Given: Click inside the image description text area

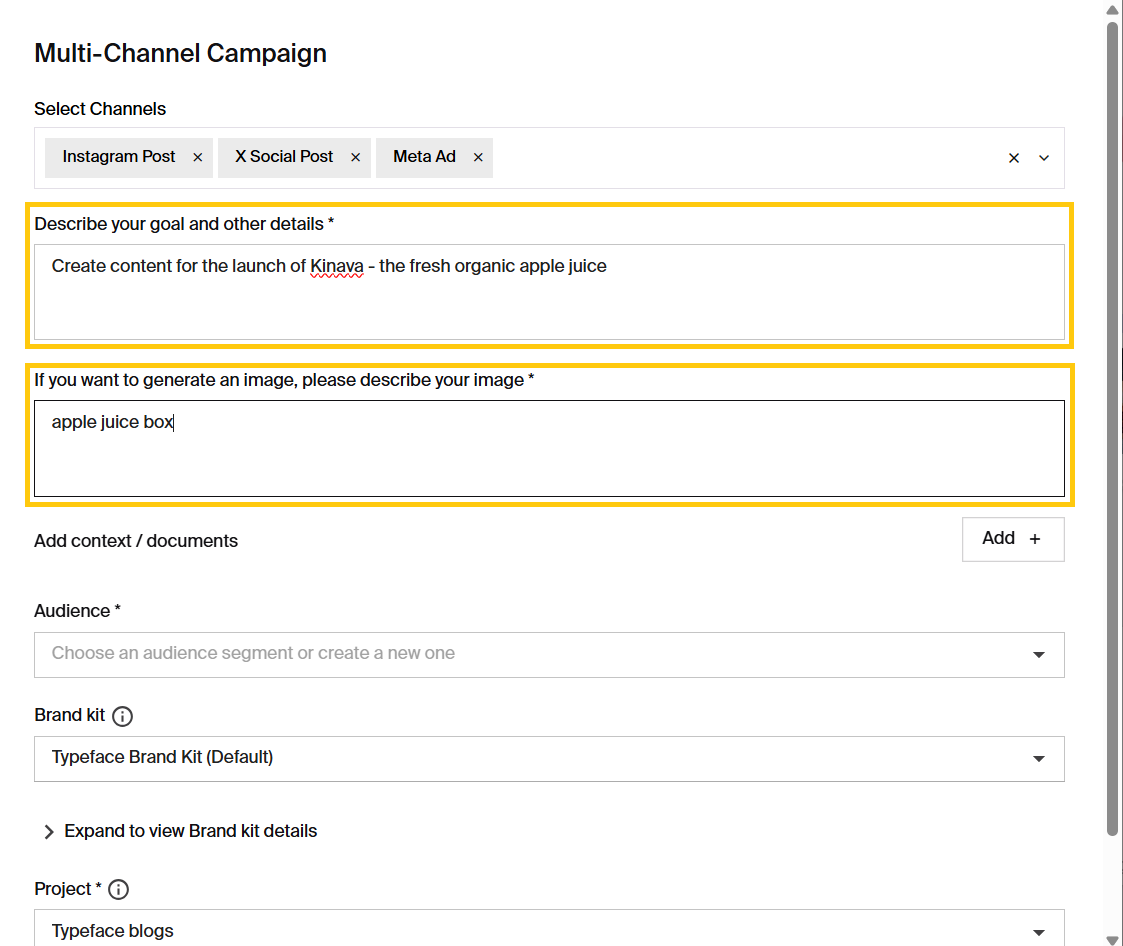Looking at the screenshot, I should (549, 448).
